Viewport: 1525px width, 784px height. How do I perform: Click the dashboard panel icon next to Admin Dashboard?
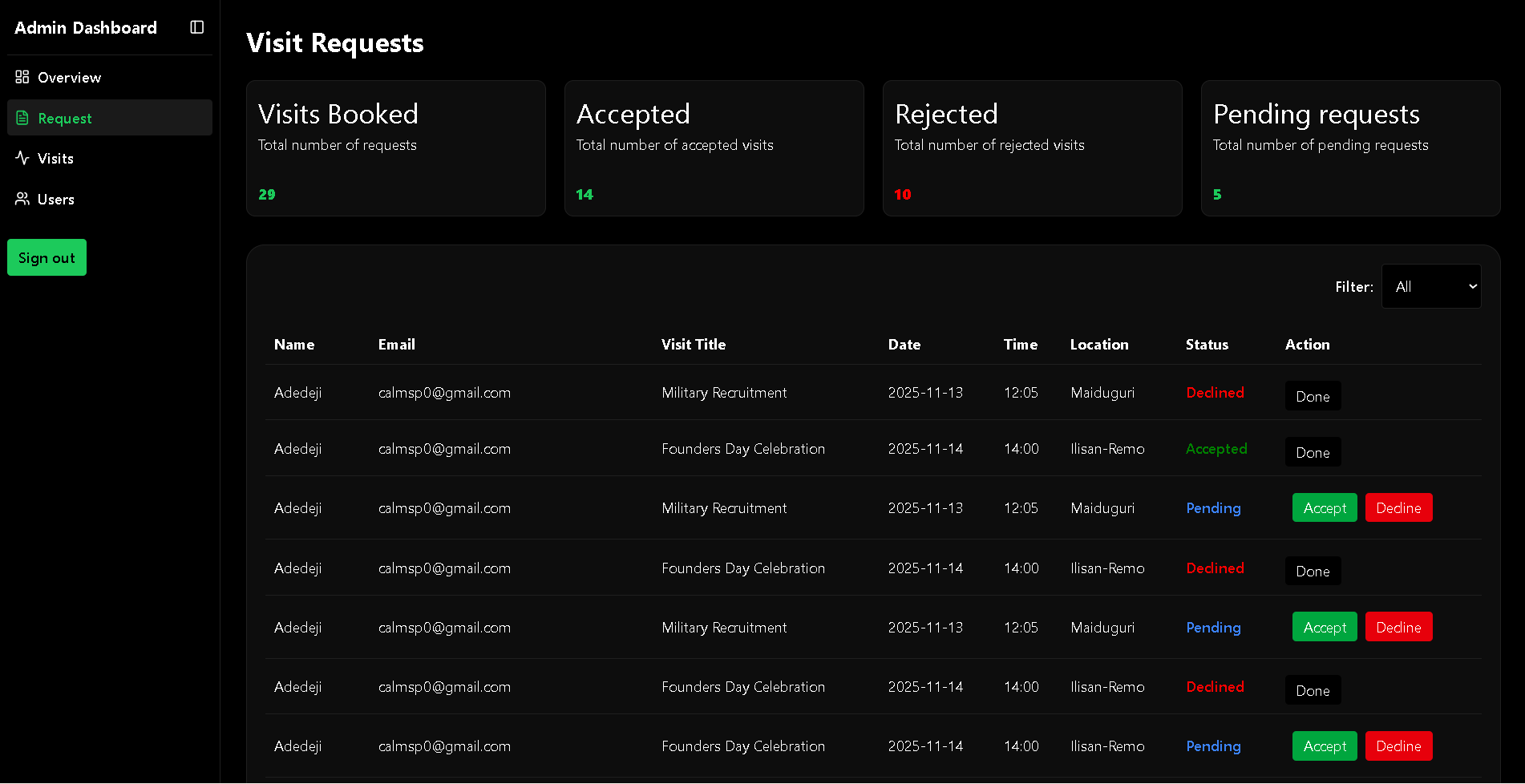196,26
